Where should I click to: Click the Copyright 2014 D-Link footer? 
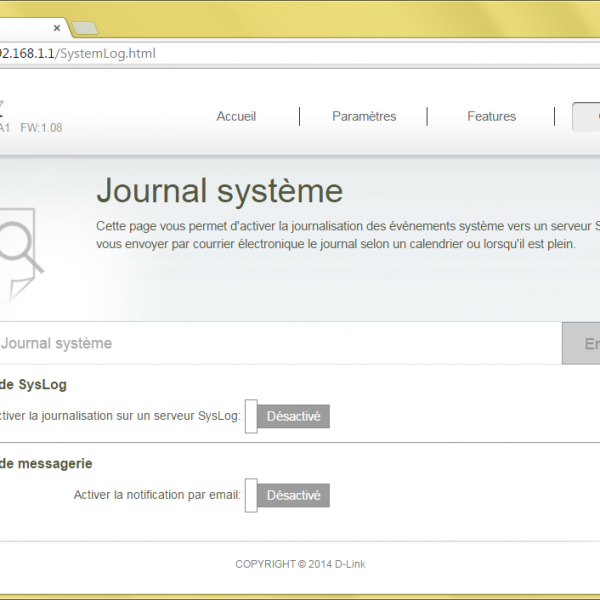[x=300, y=564]
